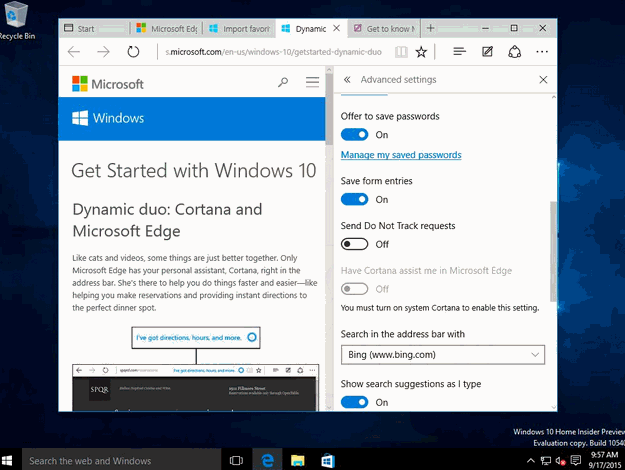Click the Edge icon on taskbar
This screenshot has width=625, height=470.
point(267,460)
